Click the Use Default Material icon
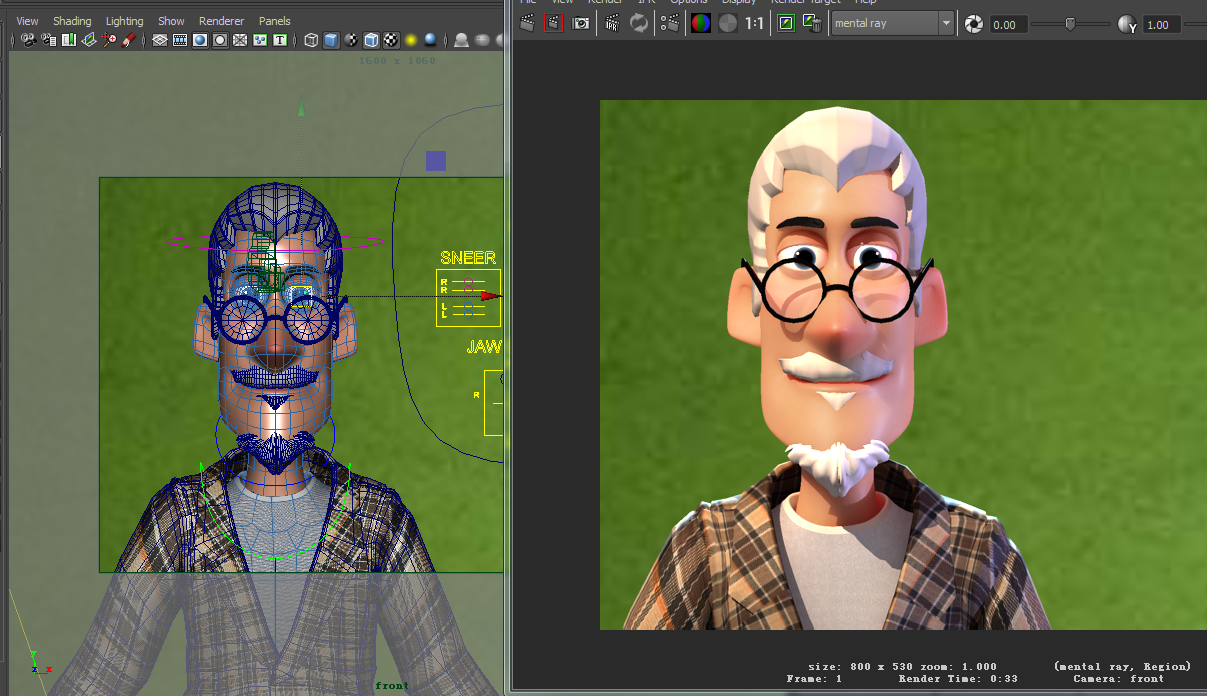Screen dimensions: 1207x696 (x=351, y=40)
